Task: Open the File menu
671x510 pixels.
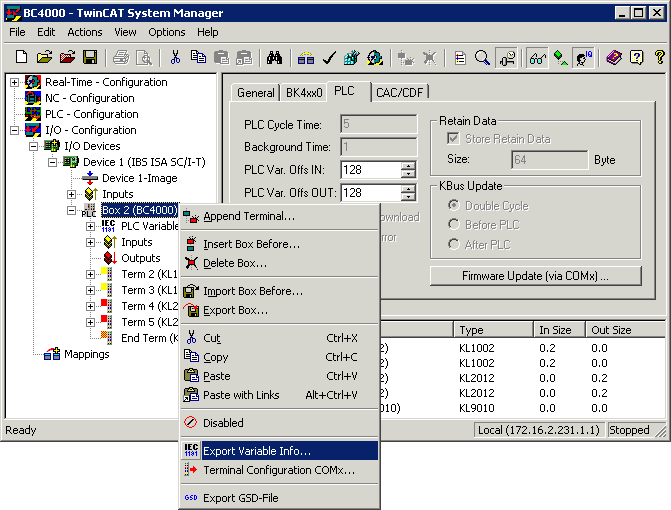Action: tap(17, 32)
